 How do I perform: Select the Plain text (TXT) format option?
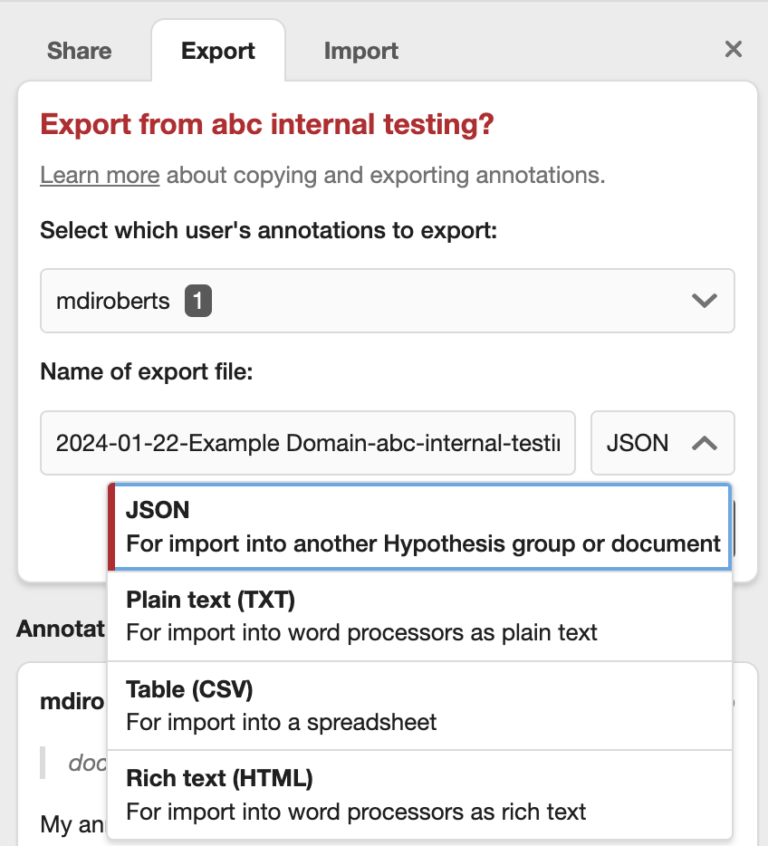click(x=420, y=615)
